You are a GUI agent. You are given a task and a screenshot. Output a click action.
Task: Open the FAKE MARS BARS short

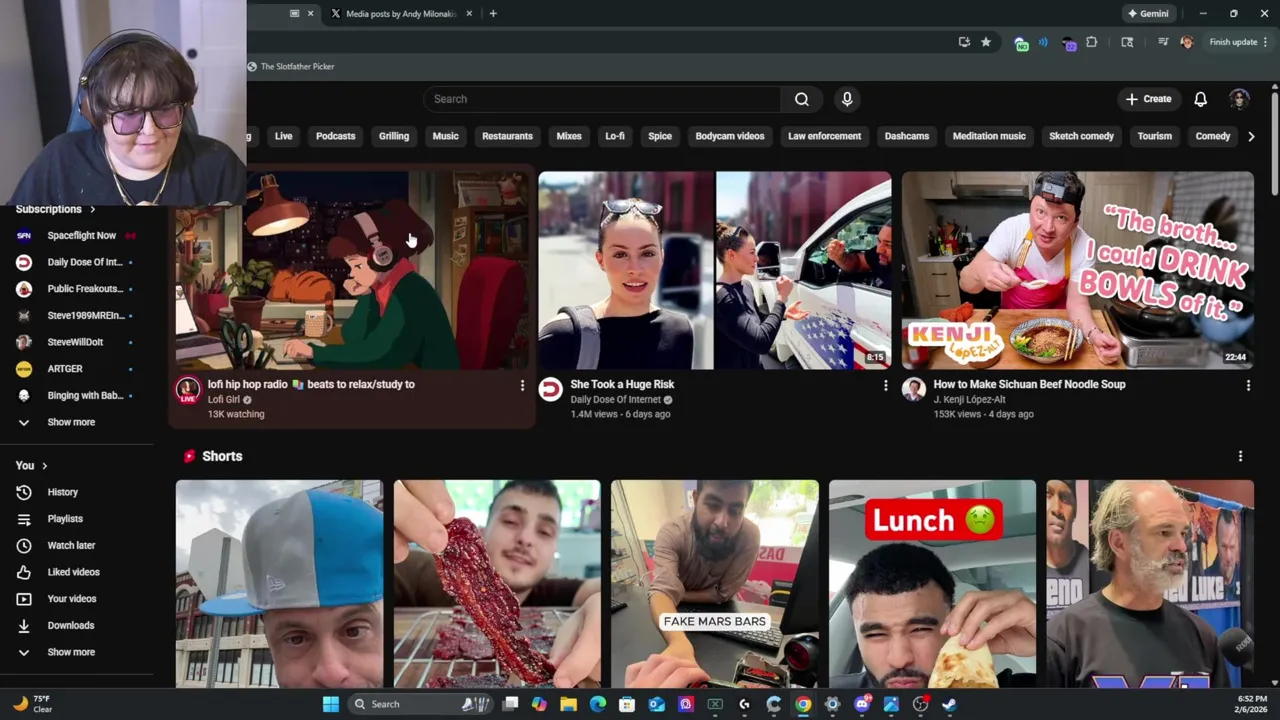point(714,584)
